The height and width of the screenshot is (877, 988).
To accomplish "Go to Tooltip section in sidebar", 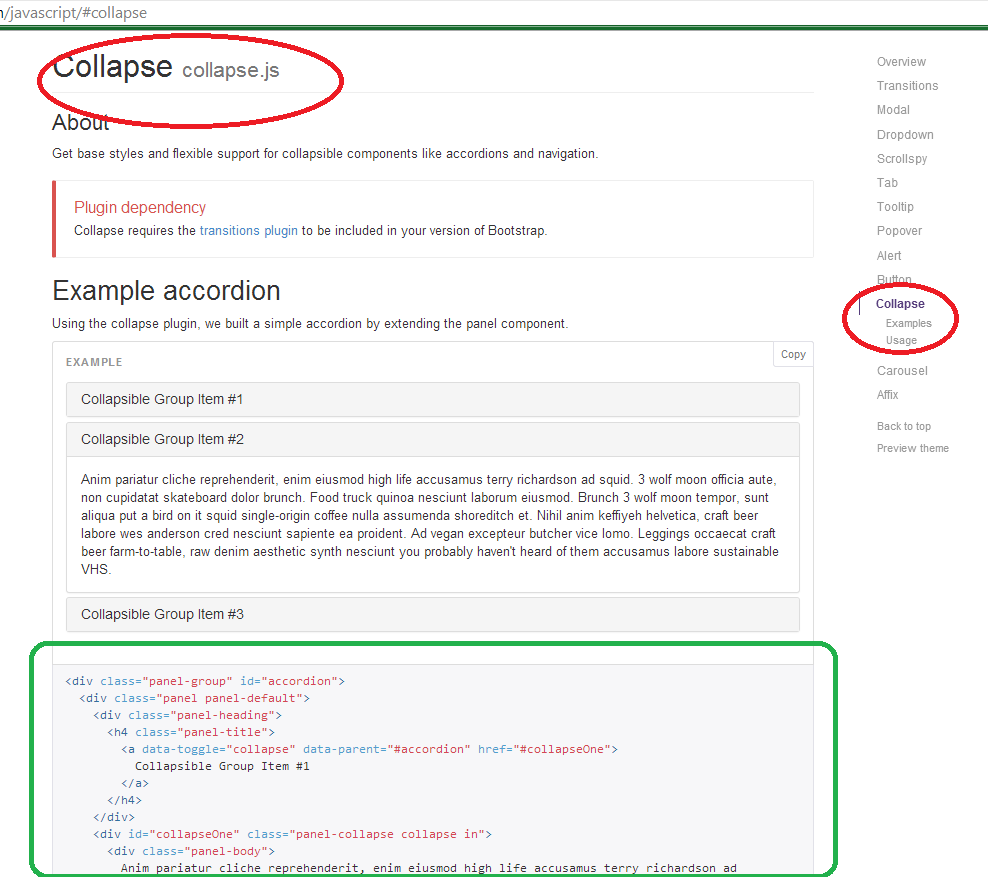I will 895,207.
